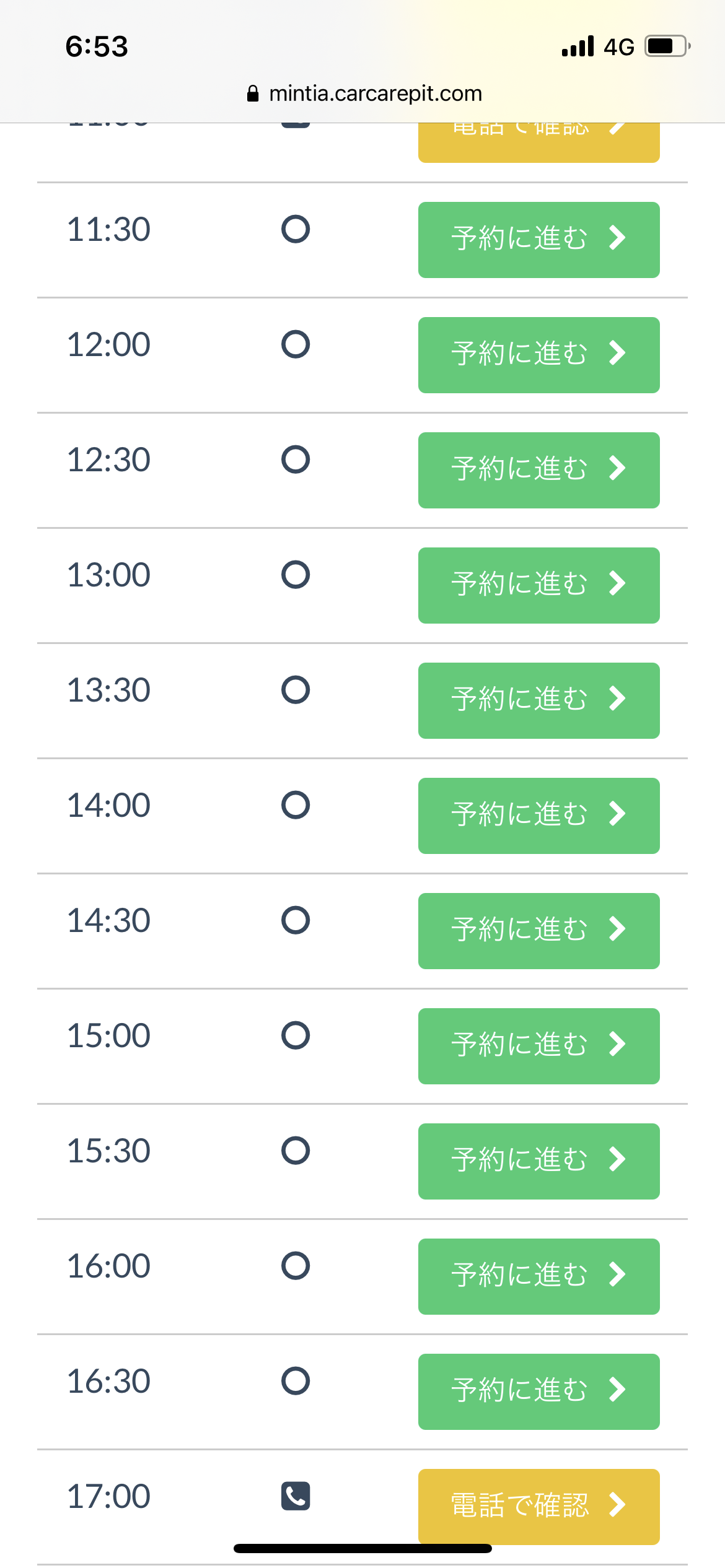Viewport: 725px width, 1568px height.
Task: Tap the availability circle icon for 14:30
Action: [x=296, y=920]
